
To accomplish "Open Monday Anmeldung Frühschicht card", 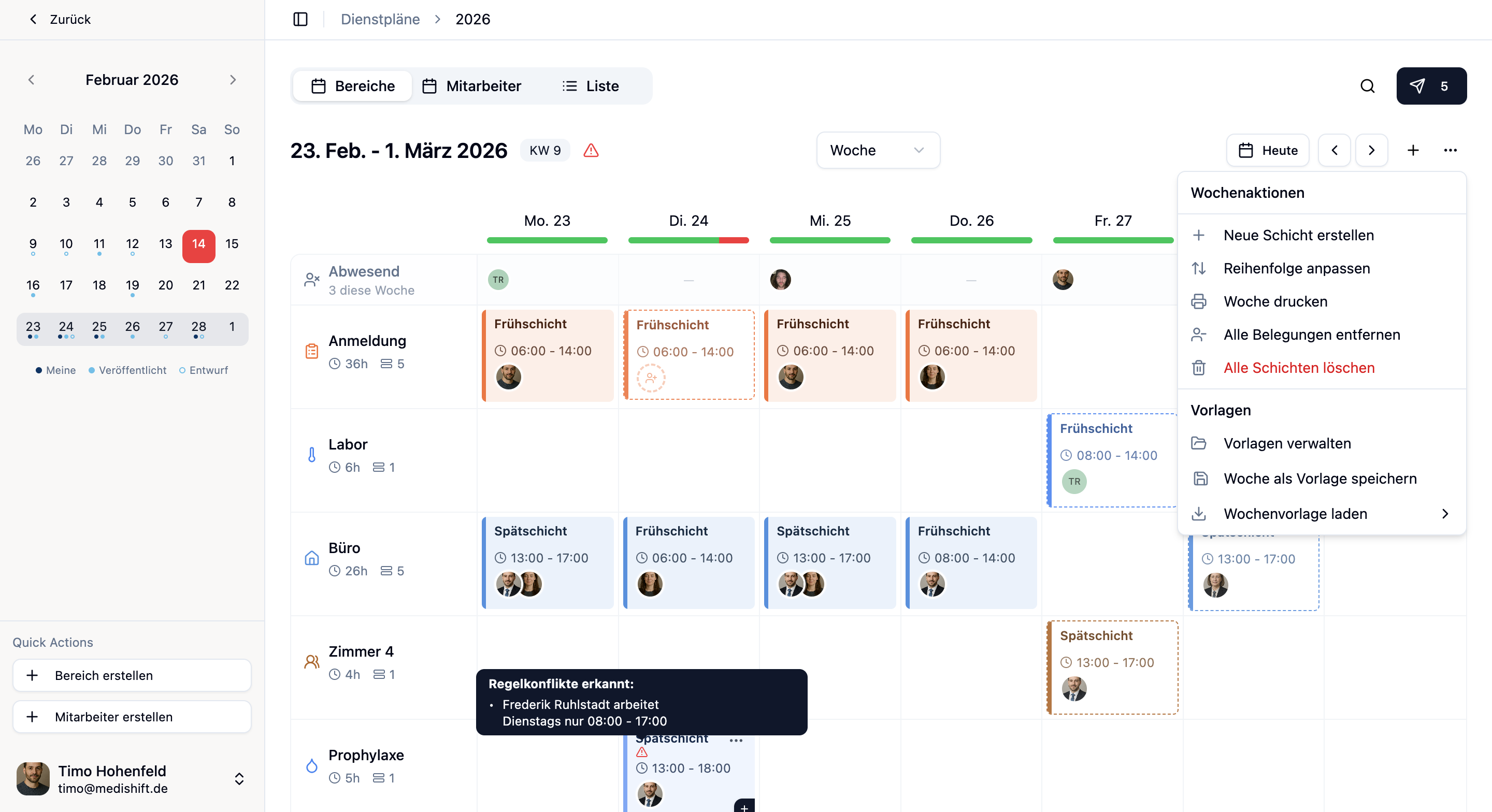I will [x=548, y=355].
